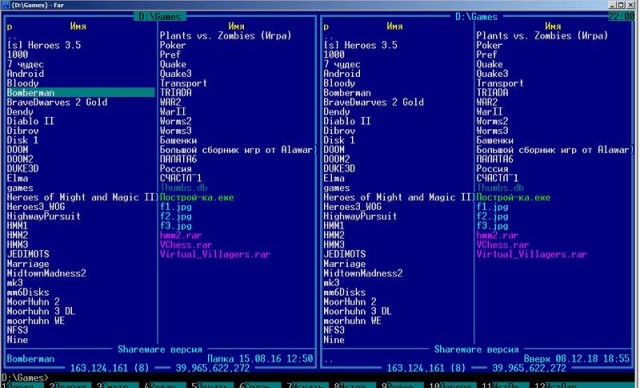Click the left panel "D:\Games" path title
The image size is (640, 388).
(x=160, y=17)
